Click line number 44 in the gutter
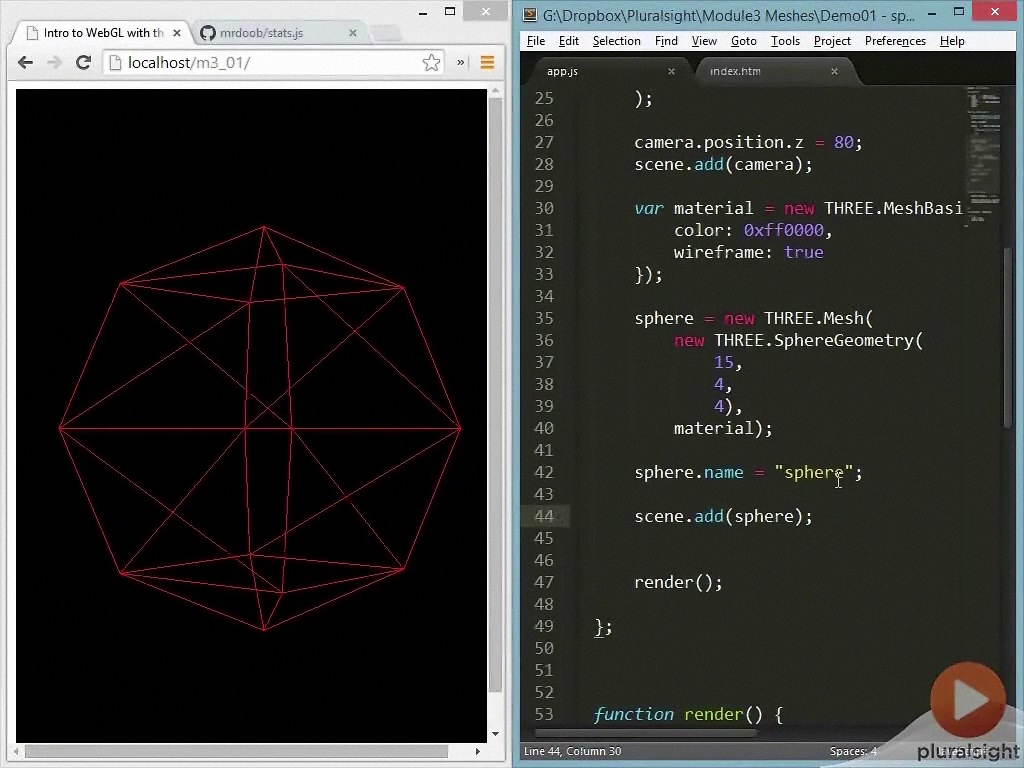Image resolution: width=1024 pixels, height=768 pixels. [x=543, y=516]
